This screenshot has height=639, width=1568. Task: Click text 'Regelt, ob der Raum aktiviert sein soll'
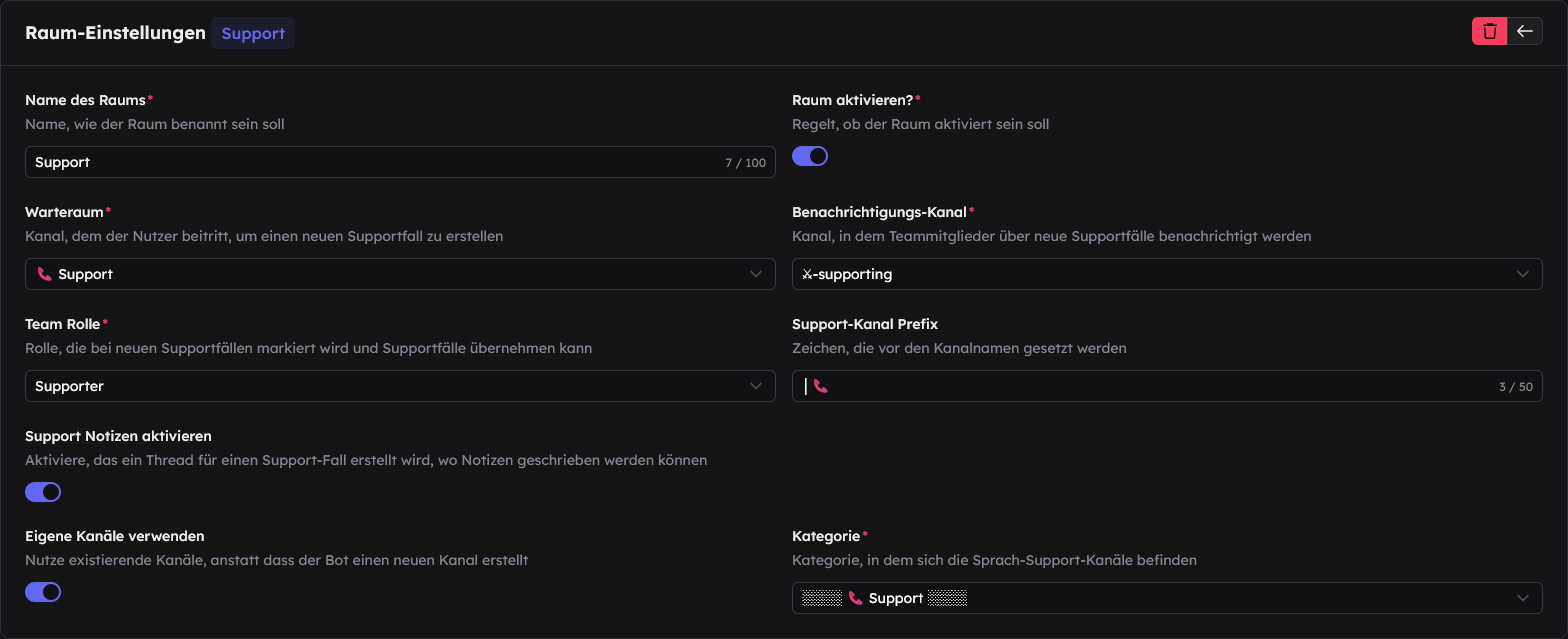[920, 124]
